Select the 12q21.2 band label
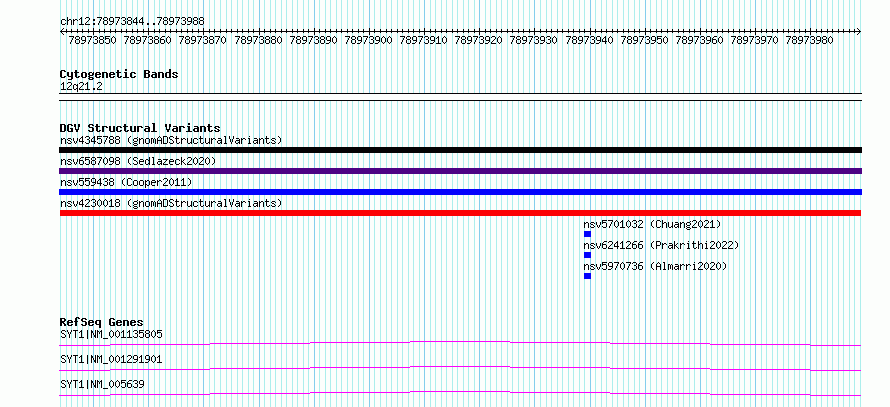 click(x=81, y=87)
